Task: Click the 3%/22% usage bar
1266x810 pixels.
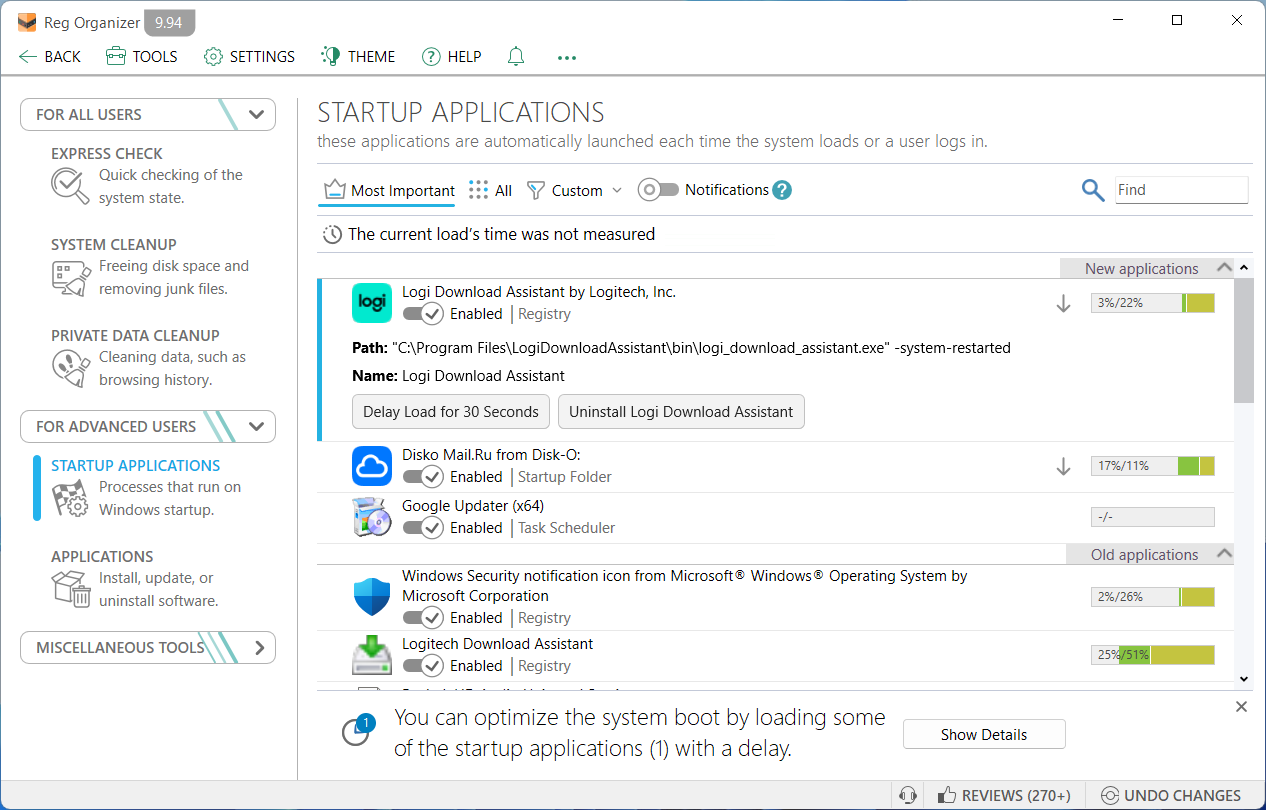Action: click(x=1153, y=303)
